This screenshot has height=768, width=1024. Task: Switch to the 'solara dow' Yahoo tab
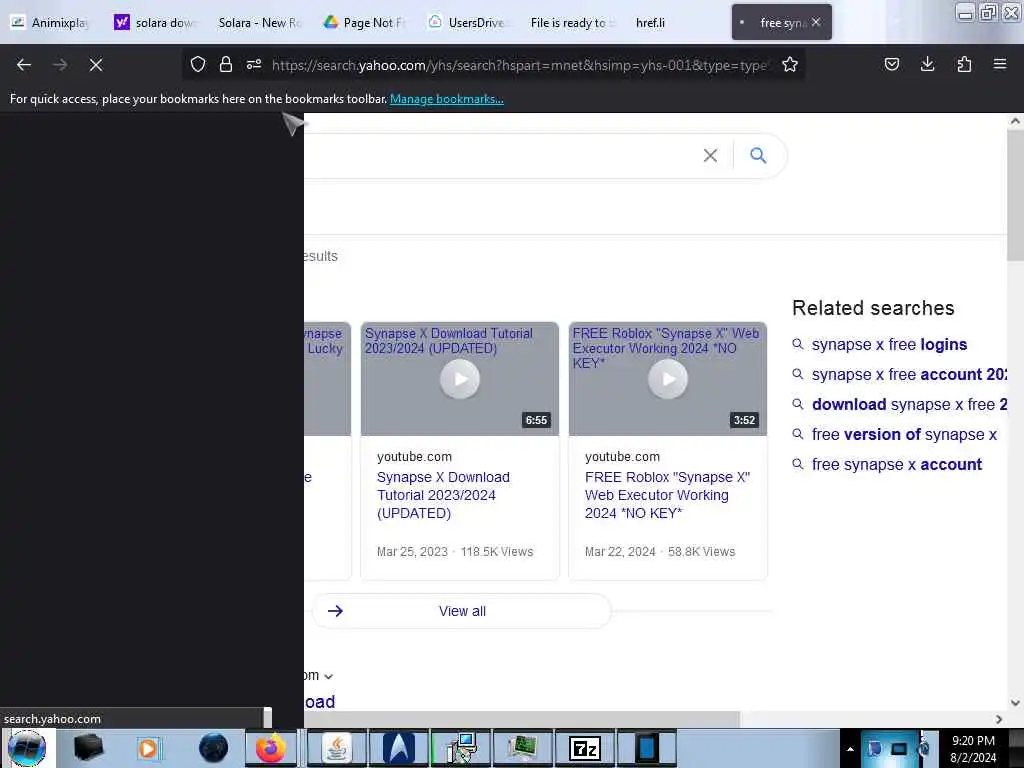pyautogui.click(x=155, y=22)
